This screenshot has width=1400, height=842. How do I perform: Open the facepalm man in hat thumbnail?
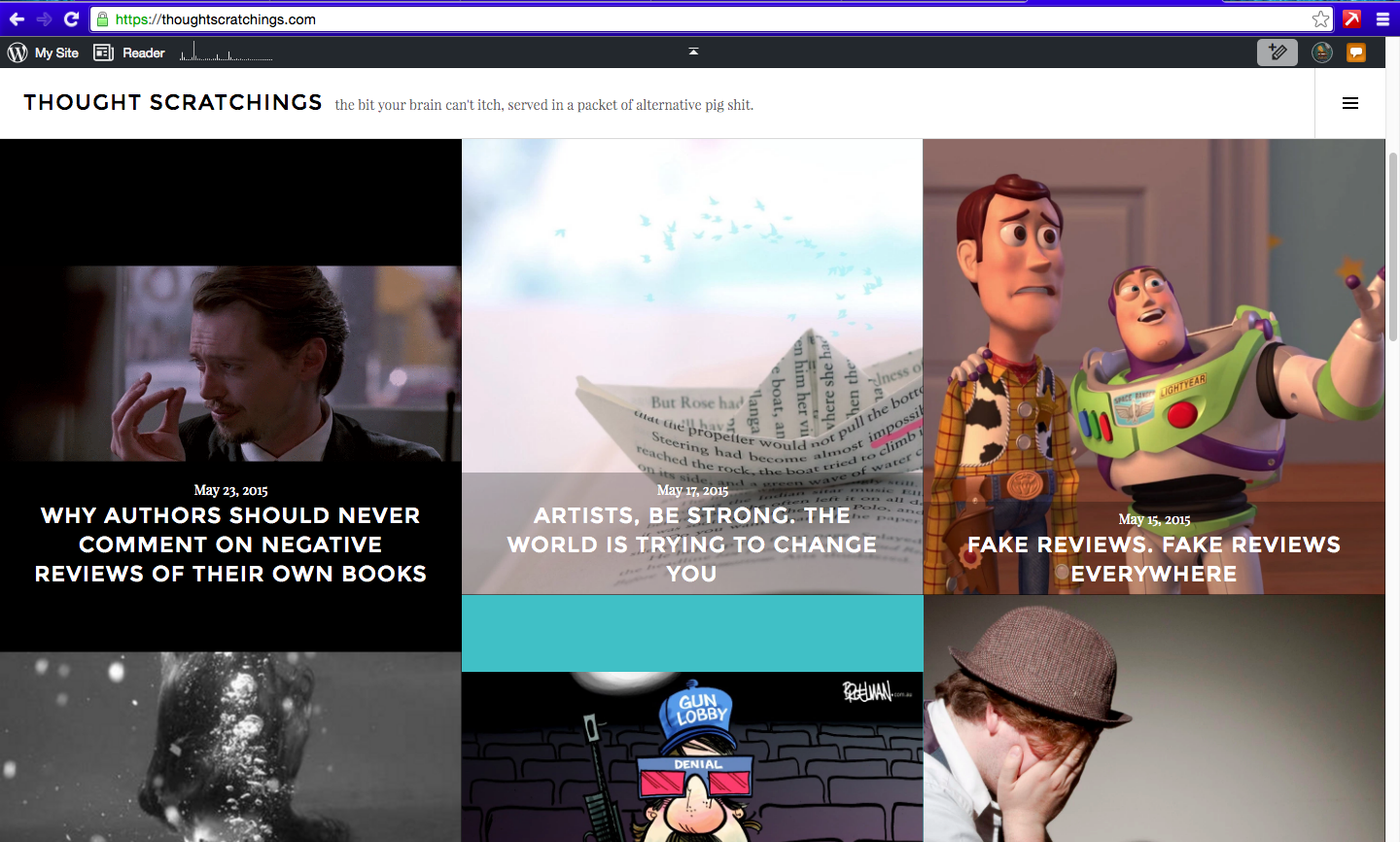tap(1154, 719)
